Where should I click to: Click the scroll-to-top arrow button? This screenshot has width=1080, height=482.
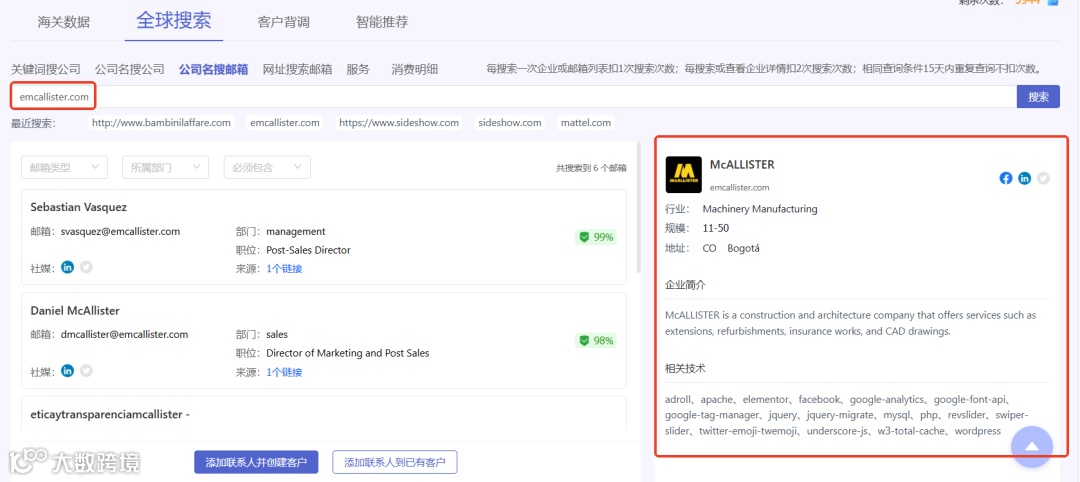pyautogui.click(x=1032, y=447)
